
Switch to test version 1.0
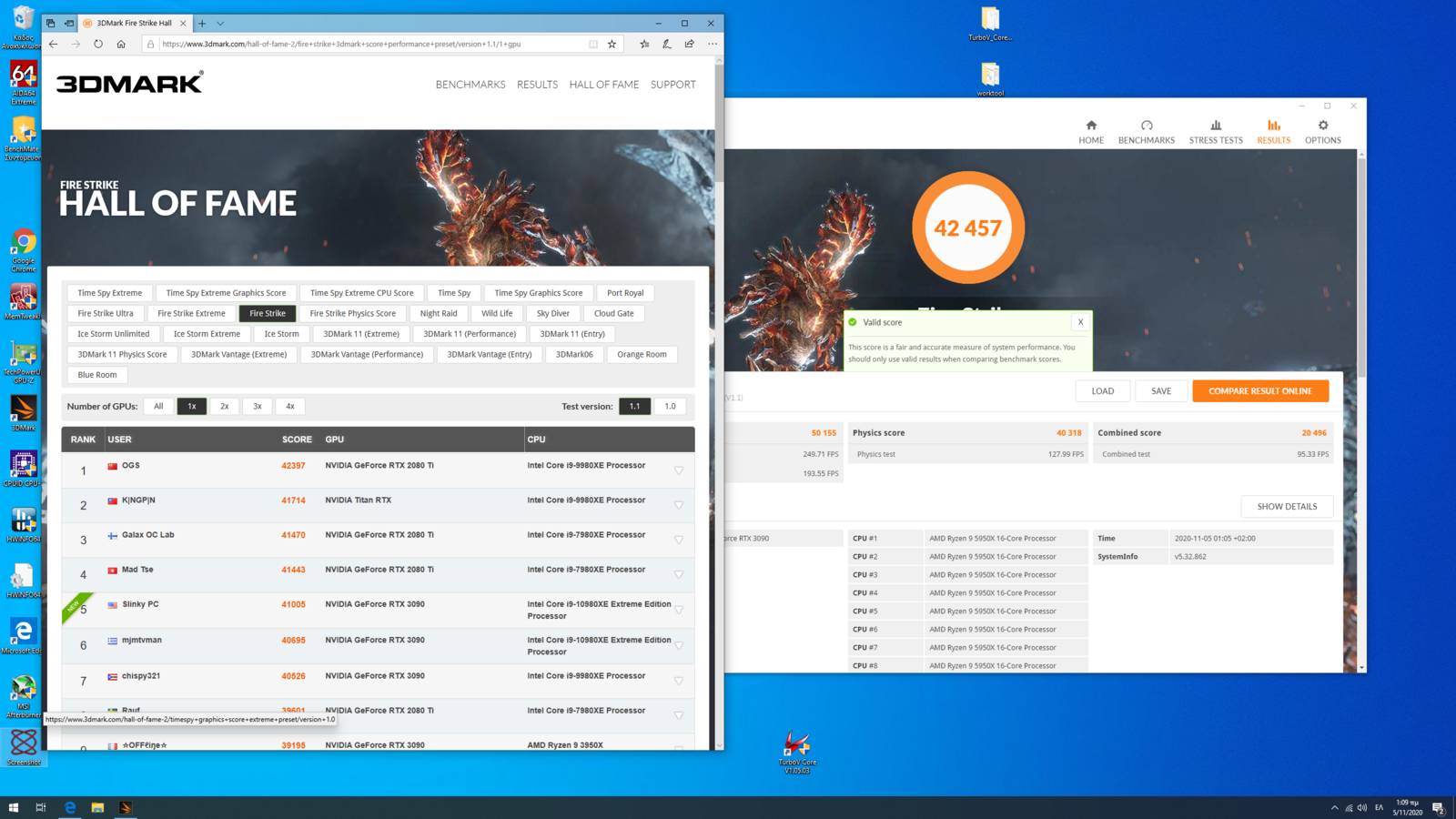click(x=670, y=407)
